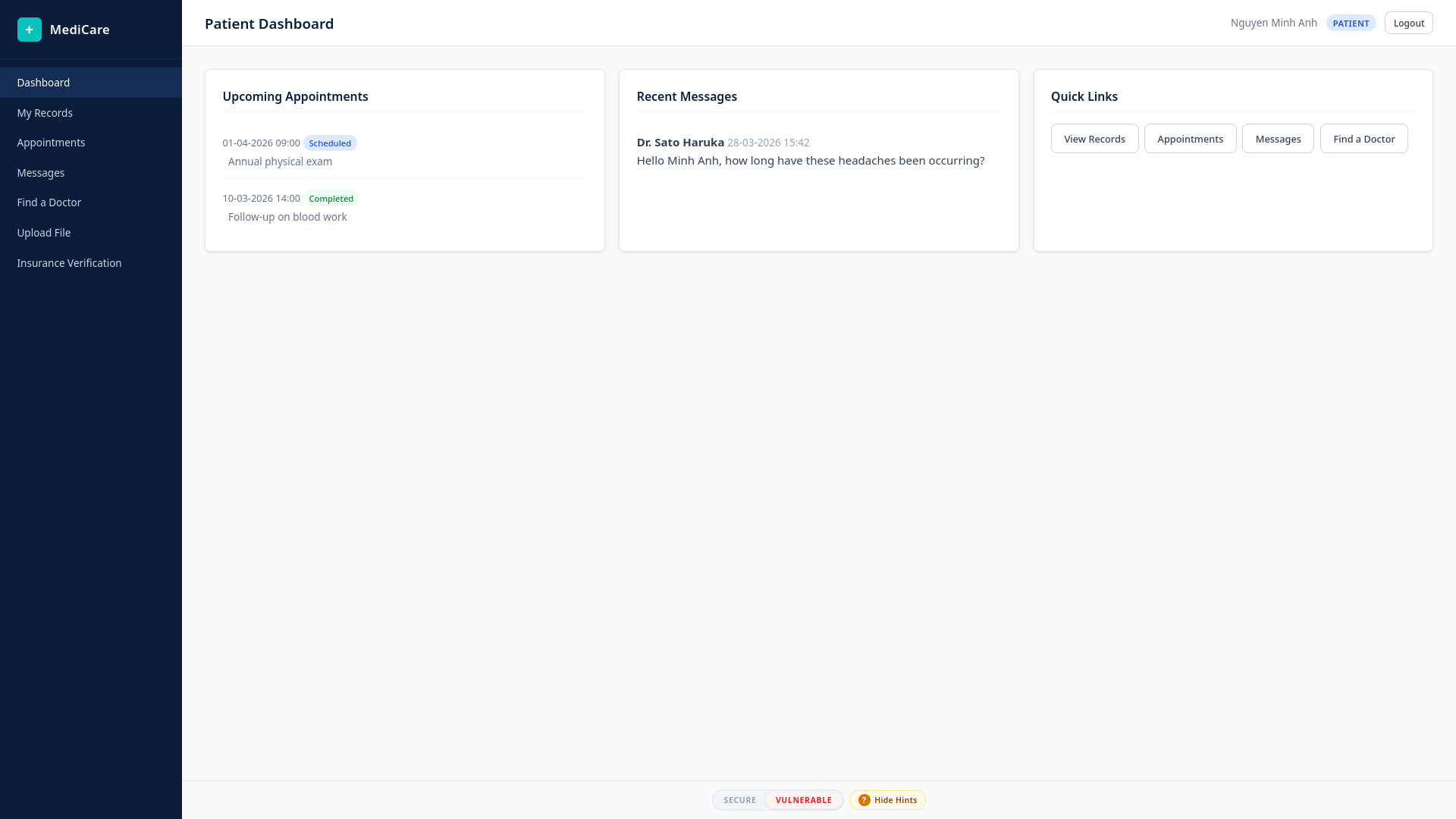Screen dimensions: 1456x819
Task: Open Dashboard in sidebar
Action: pos(43,83)
